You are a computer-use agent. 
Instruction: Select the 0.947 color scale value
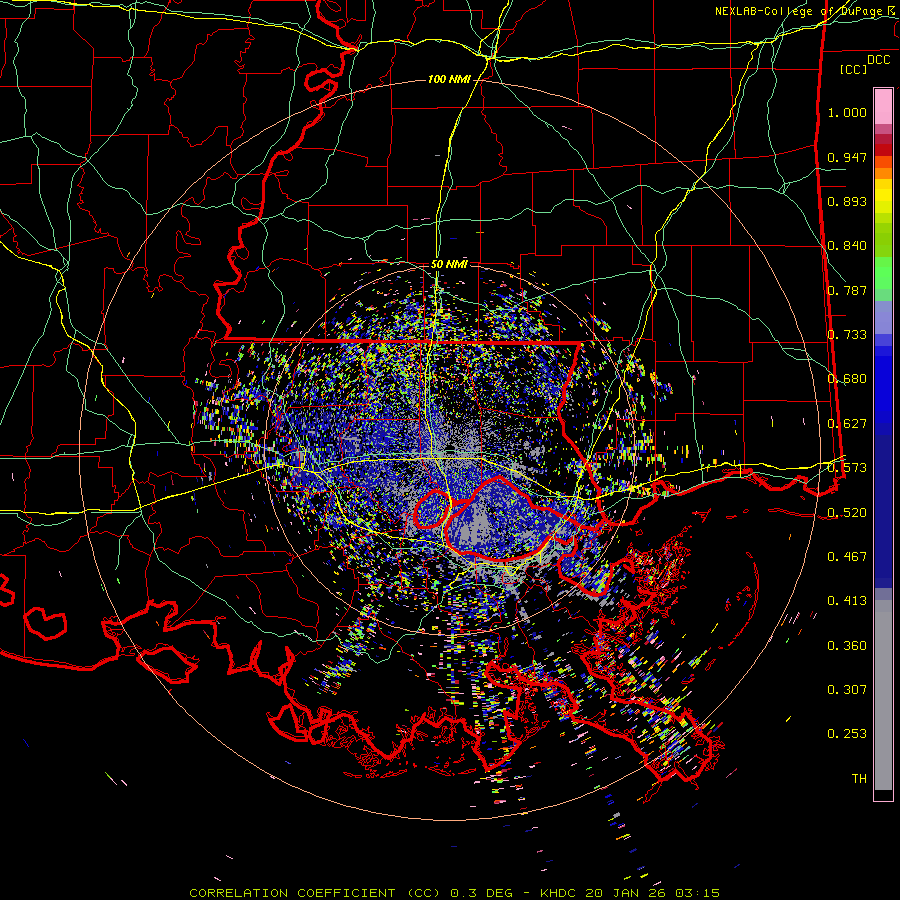point(847,157)
